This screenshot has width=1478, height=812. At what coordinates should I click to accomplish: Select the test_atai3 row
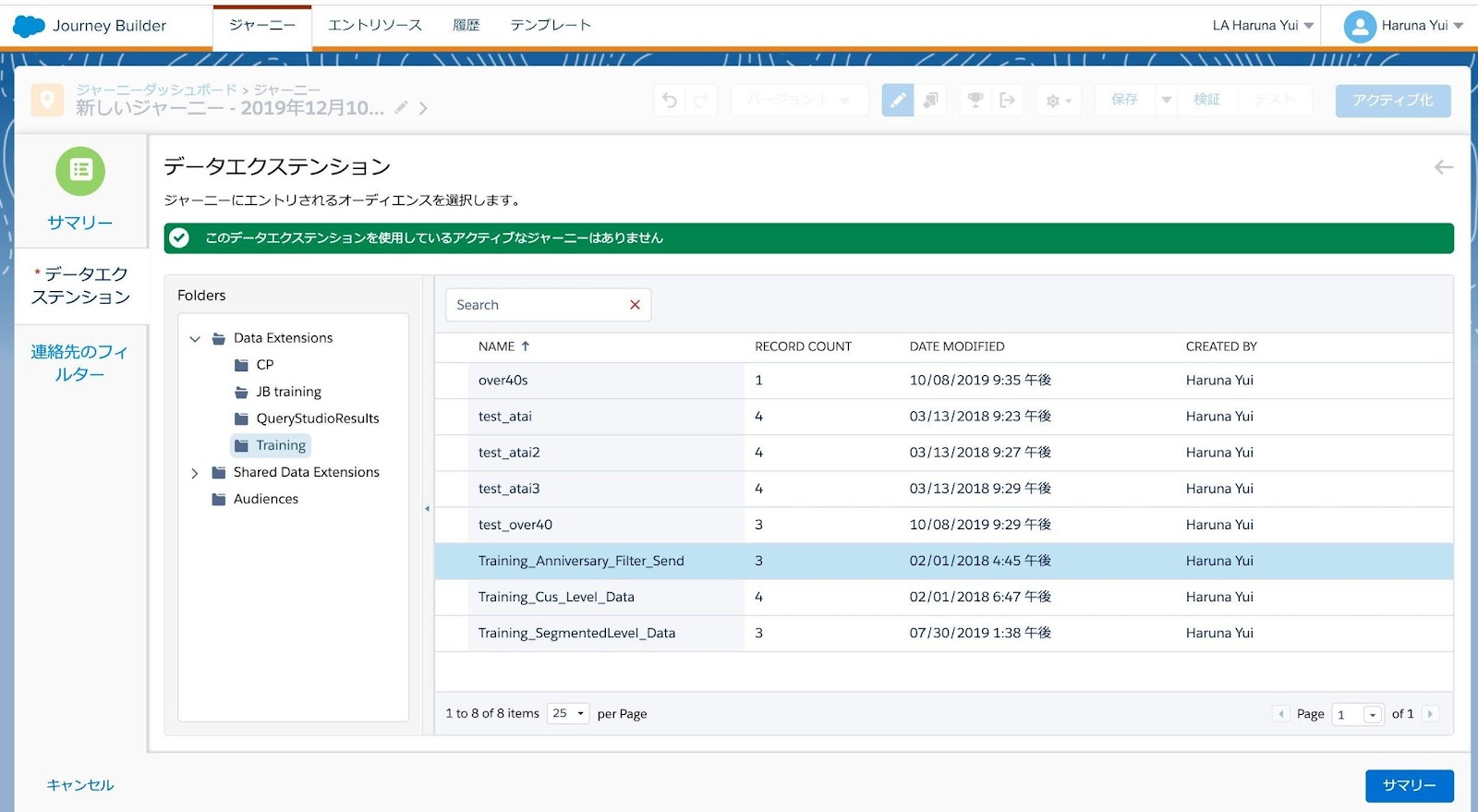coord(944,489)
